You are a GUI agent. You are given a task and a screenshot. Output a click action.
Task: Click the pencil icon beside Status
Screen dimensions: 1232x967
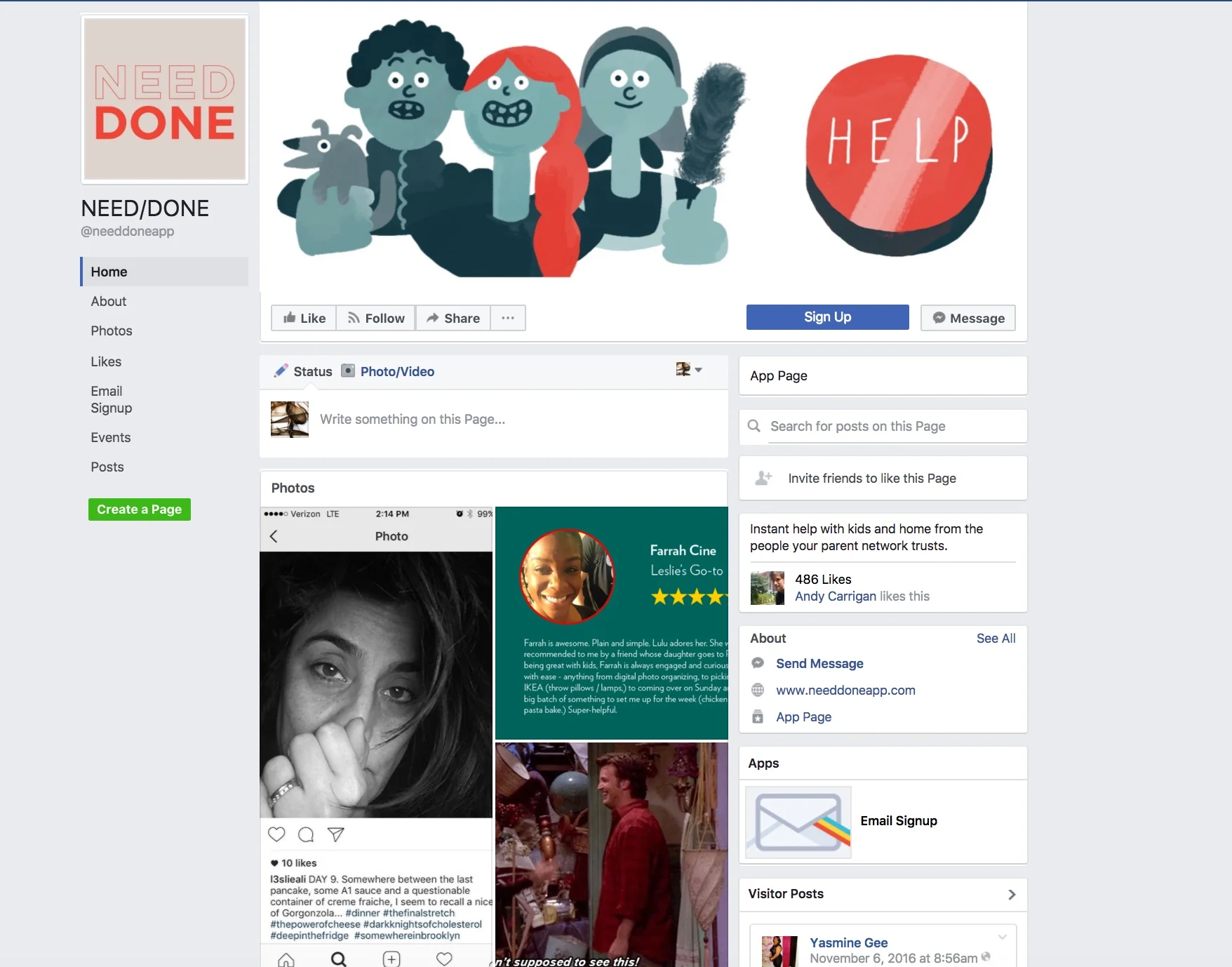[x=281, y=371]
